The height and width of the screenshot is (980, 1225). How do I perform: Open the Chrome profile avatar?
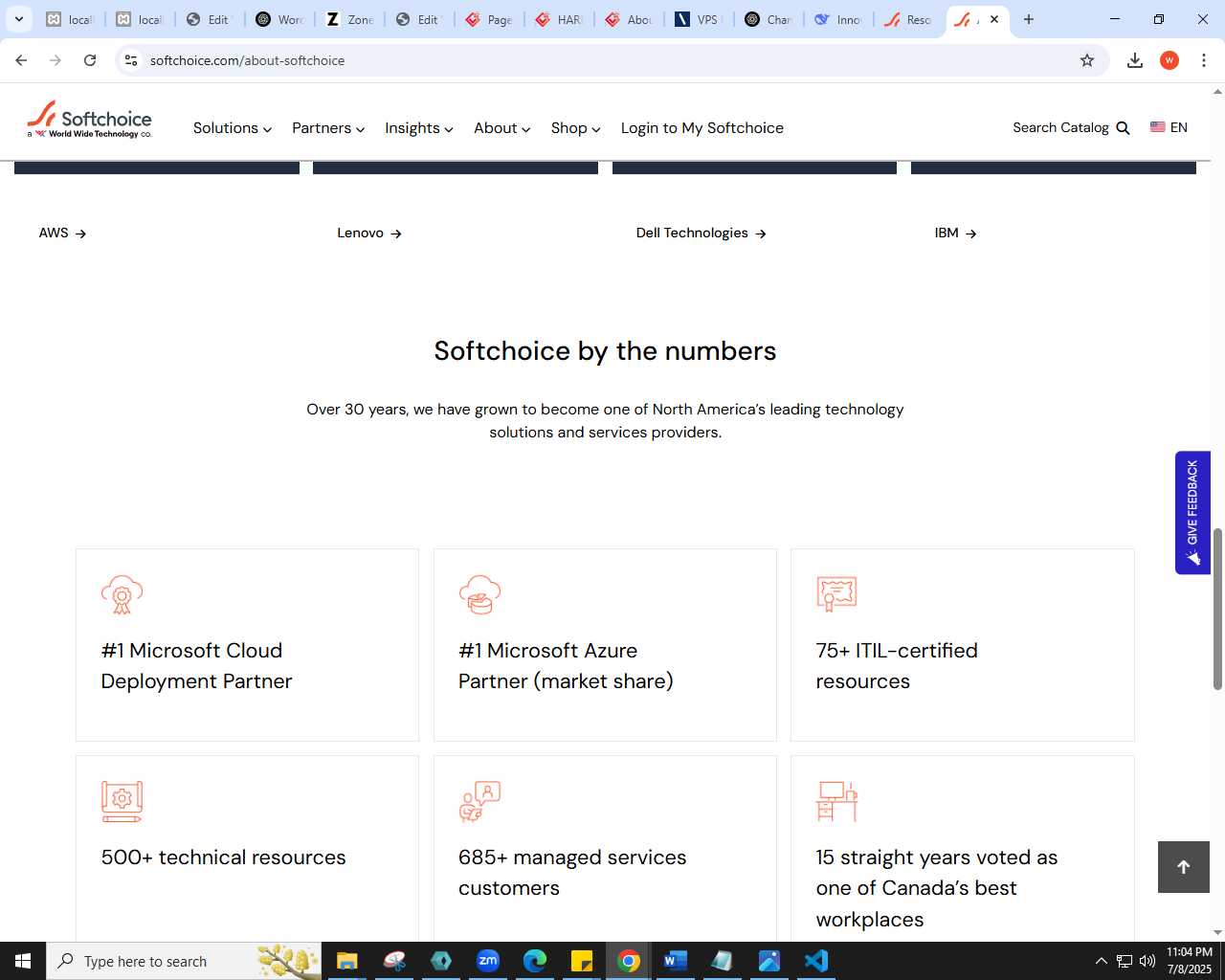pos(1169,60)
